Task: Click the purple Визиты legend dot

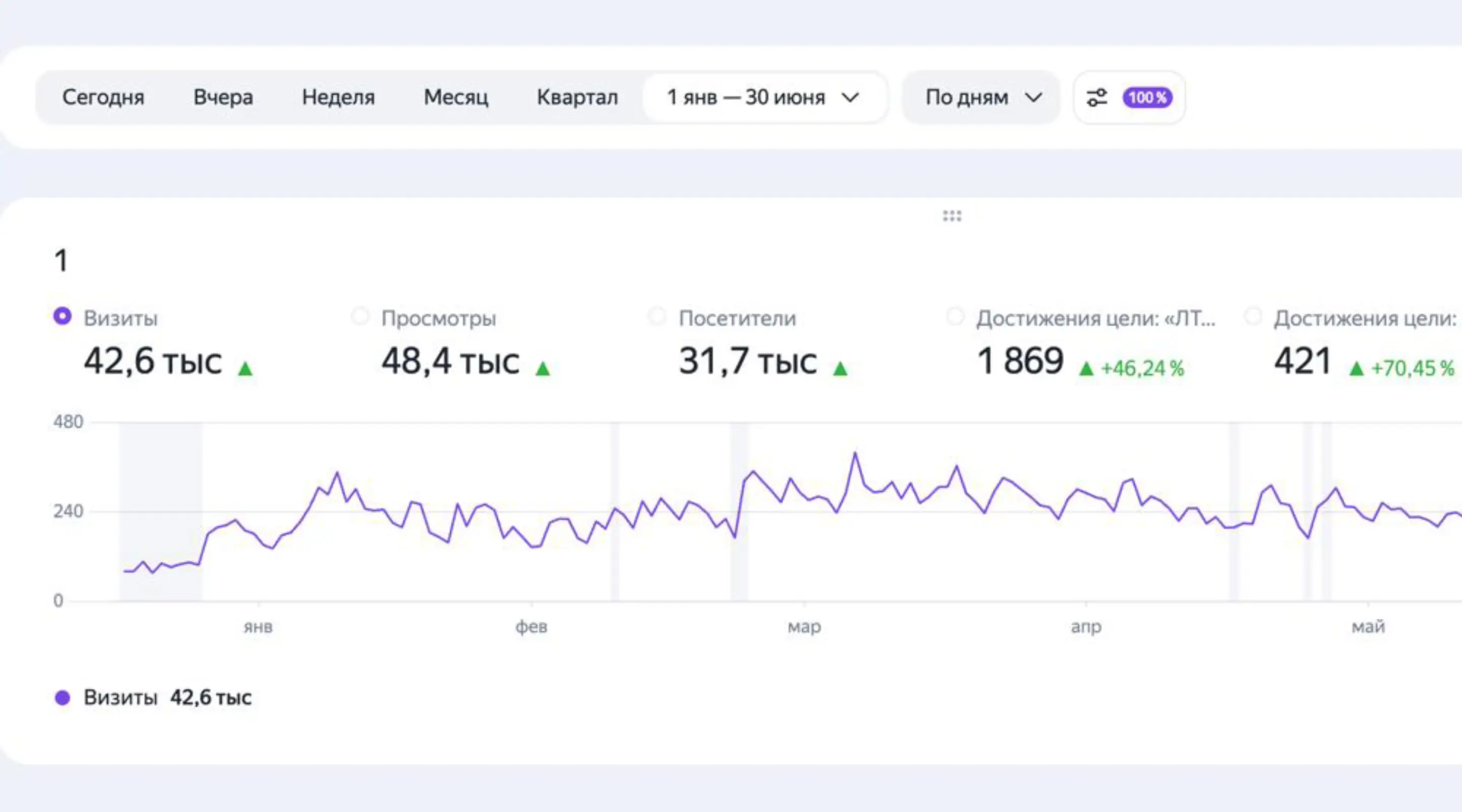Action: [x=62, y=697]
